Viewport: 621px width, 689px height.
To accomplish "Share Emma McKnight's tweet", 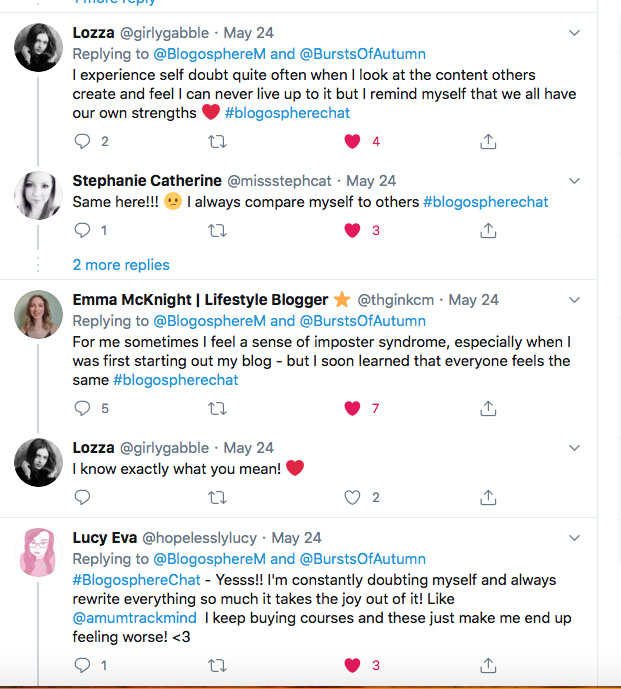I will tap(488, 408).
